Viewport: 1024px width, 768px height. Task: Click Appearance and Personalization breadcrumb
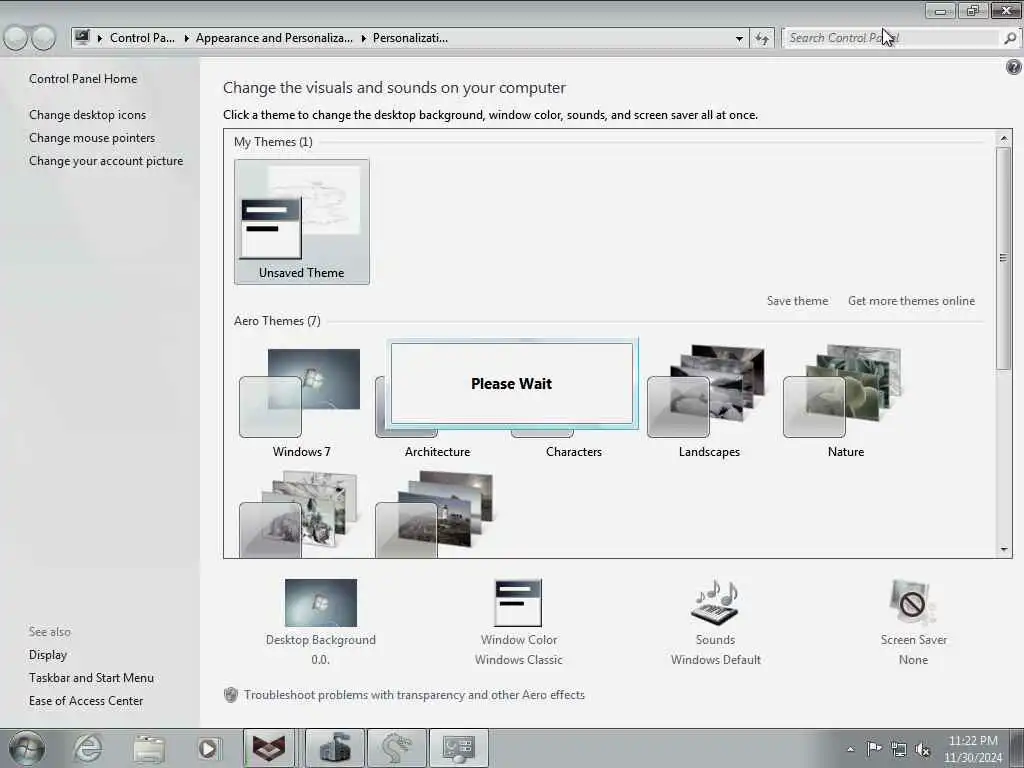point(274,38)
